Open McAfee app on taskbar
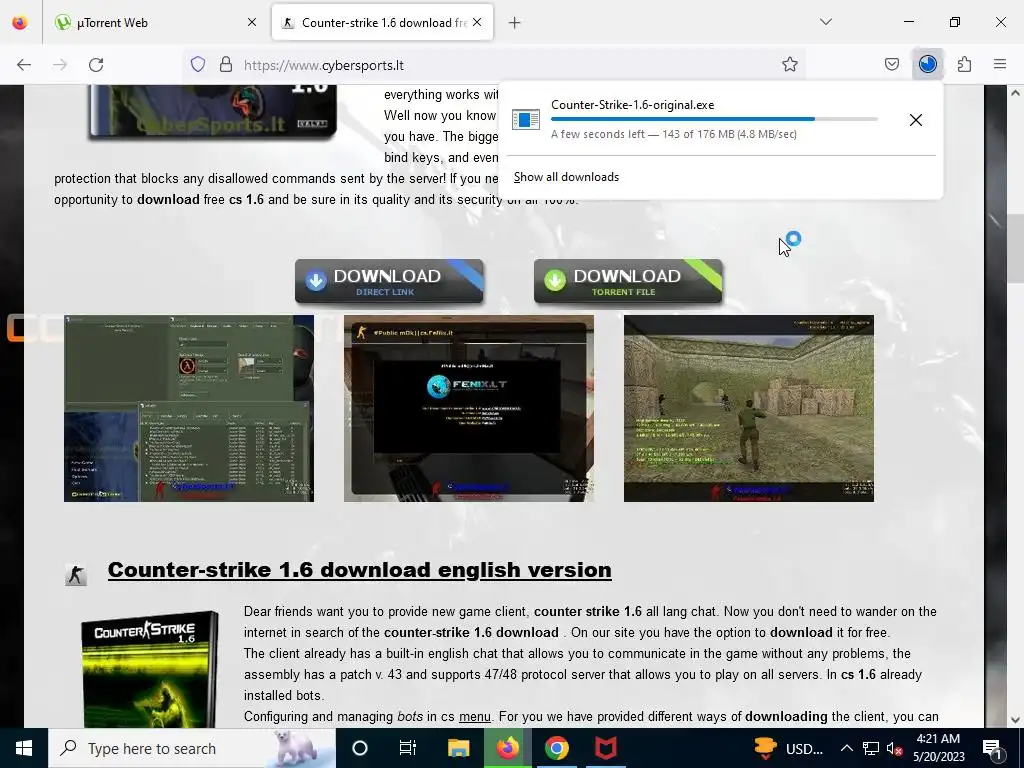Screen dimensions: 1024x768 (x=605, y=748)
